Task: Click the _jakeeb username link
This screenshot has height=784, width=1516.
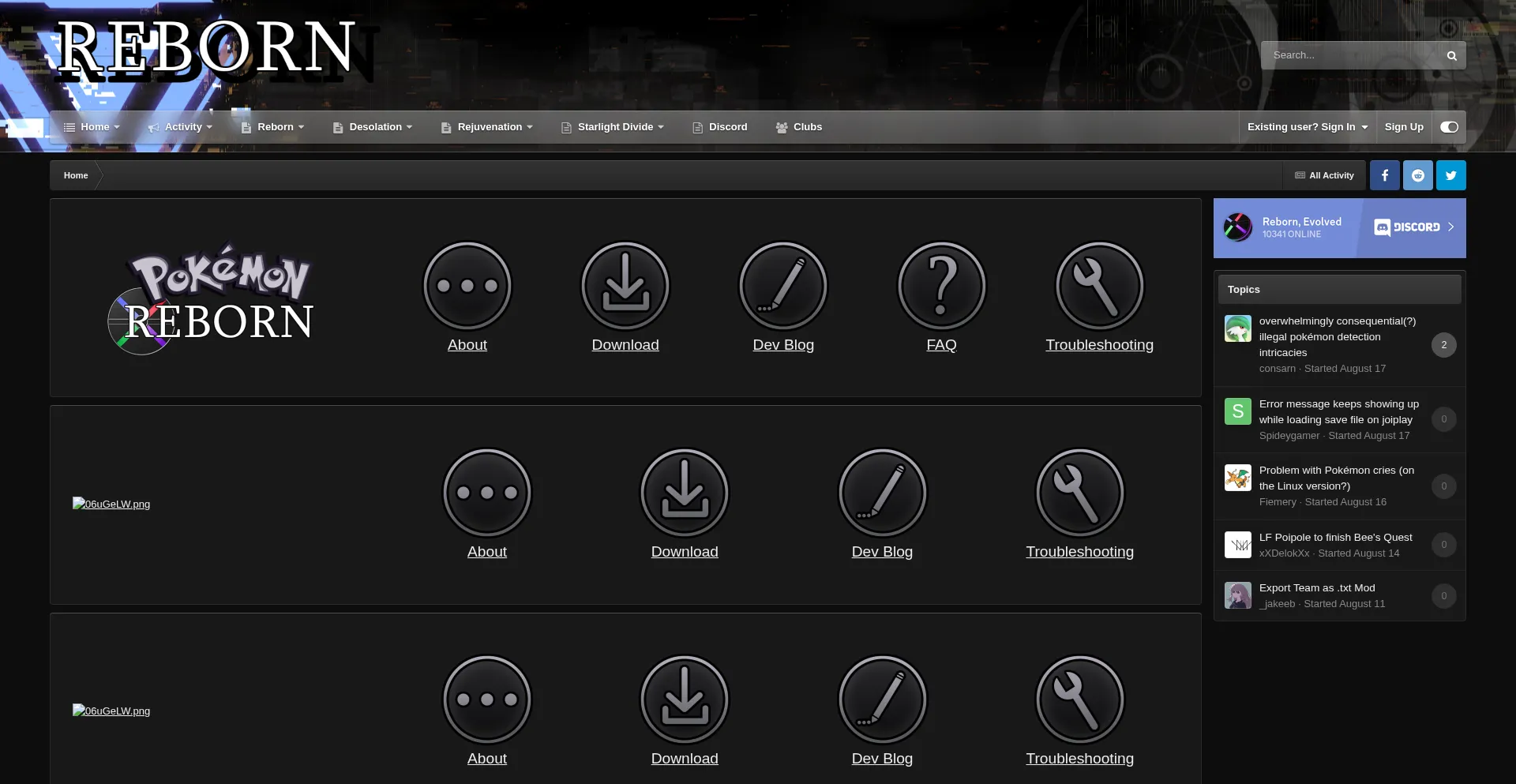Action: [x=1278, y=604]
